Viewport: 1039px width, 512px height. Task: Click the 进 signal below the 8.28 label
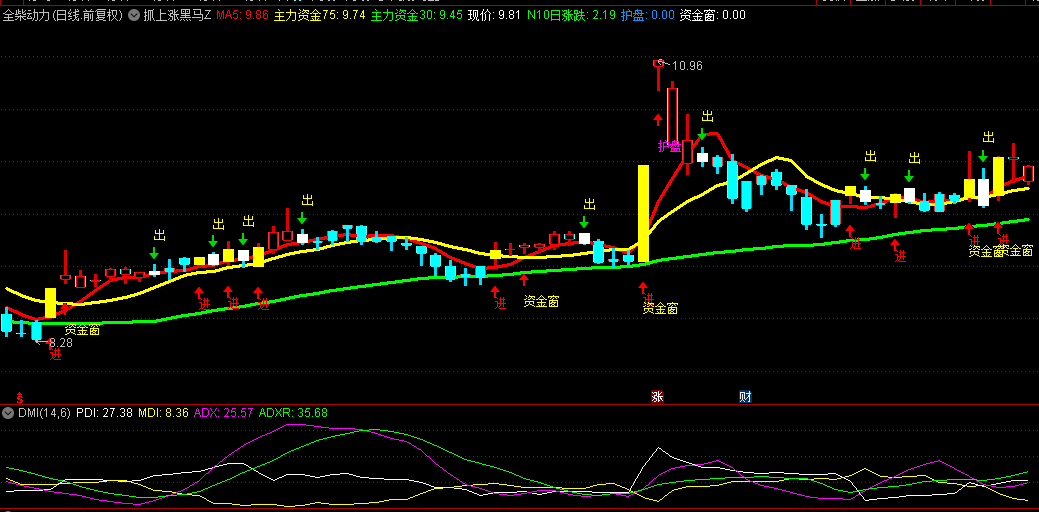(x=56, y=355)
